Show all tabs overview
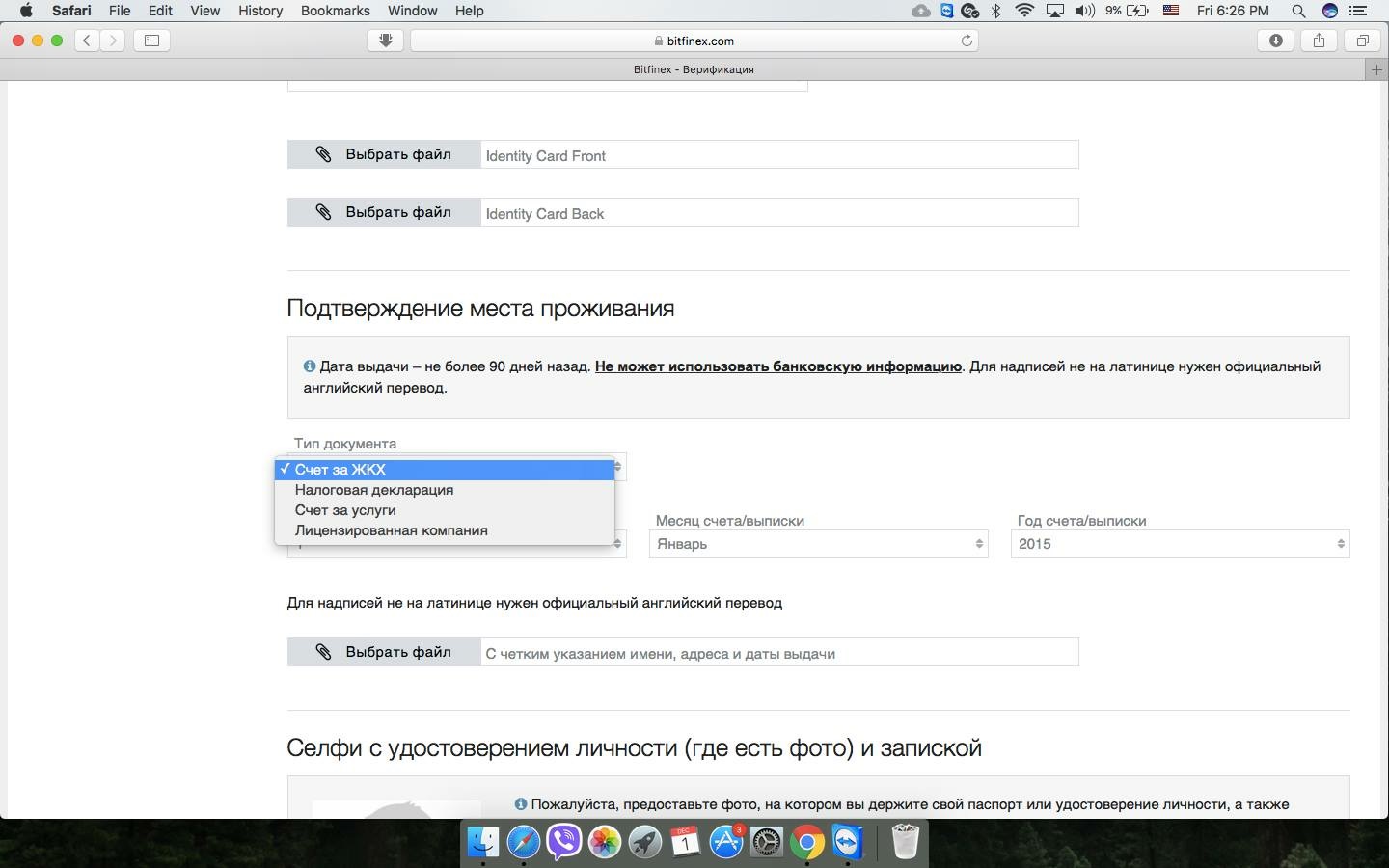This screenshot has height=868, width=1389. (x=1362, y=41)
